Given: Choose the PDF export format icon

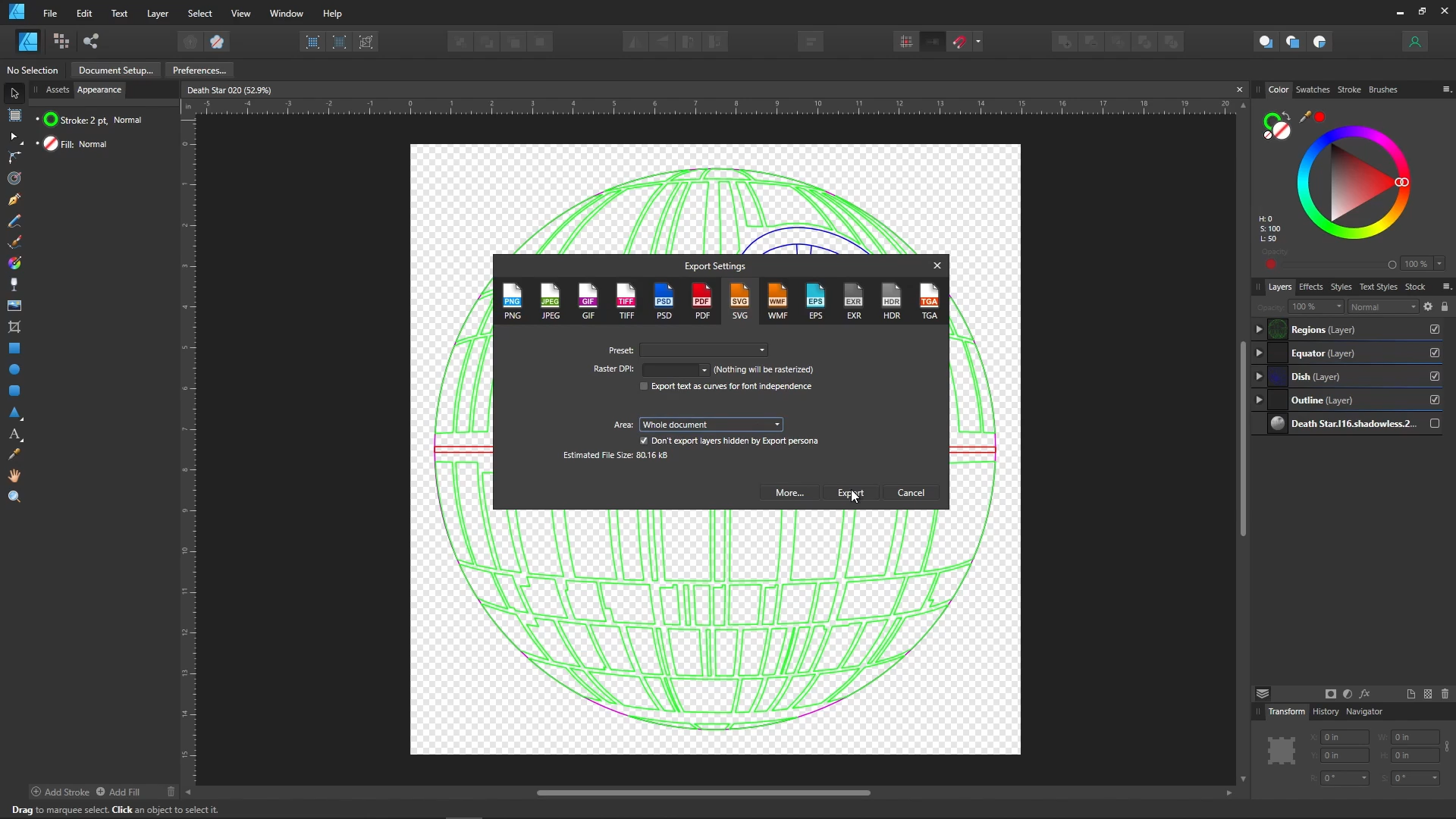Looking at the screenshot, I should tap(702, 300).
